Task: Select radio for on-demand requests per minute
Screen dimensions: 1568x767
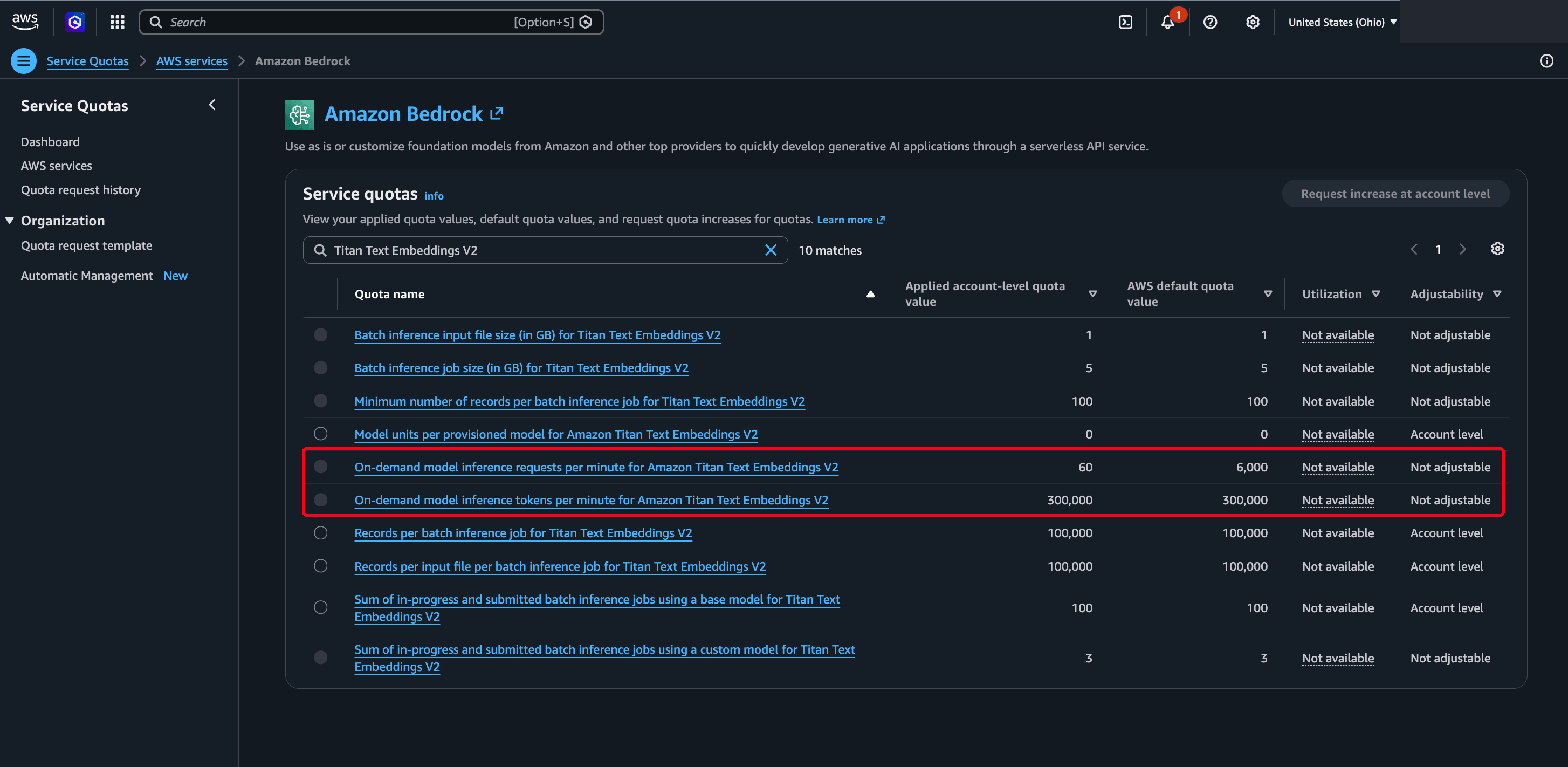Action: [320, 466]
